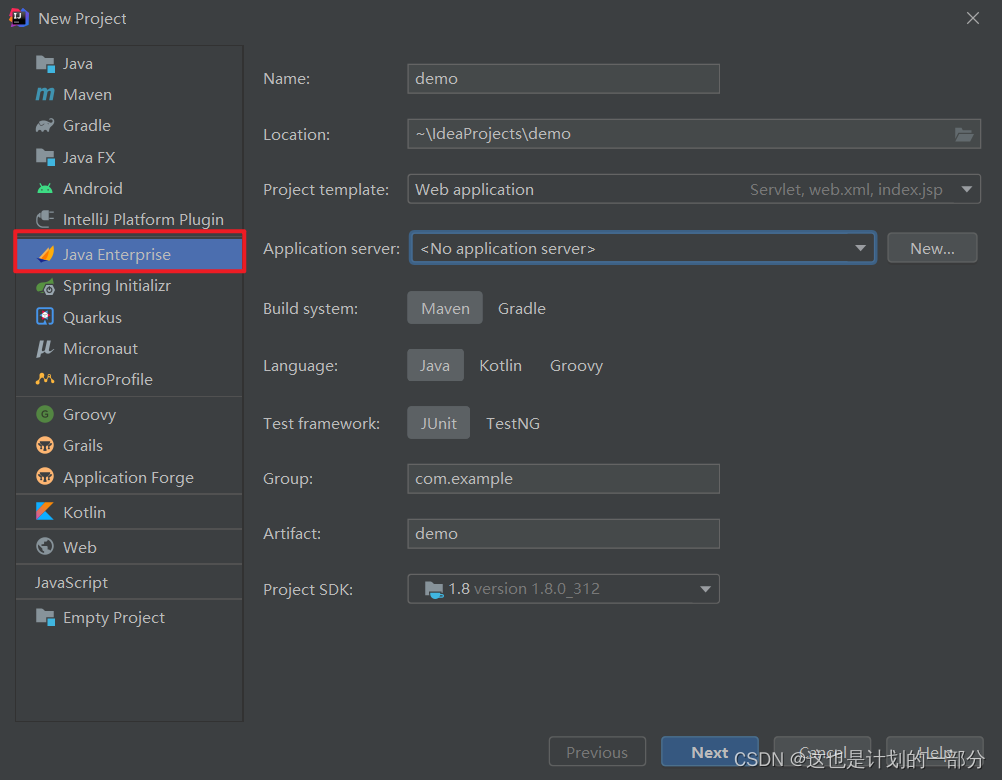Click the Previous button
Viewport: 1002px width, 780px height.
point(597,752)
